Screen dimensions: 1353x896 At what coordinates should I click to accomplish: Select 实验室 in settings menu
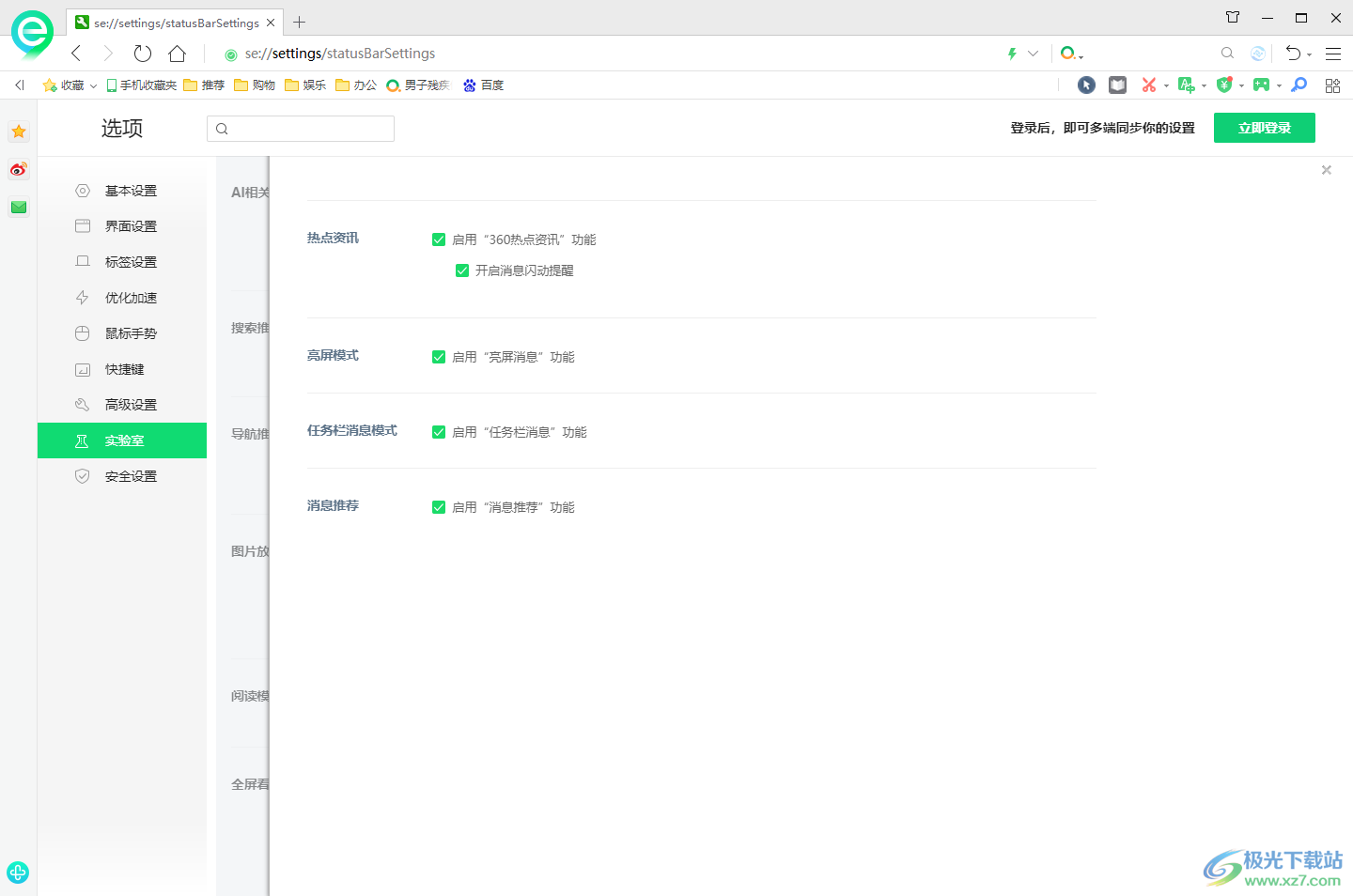click(122, 440)
